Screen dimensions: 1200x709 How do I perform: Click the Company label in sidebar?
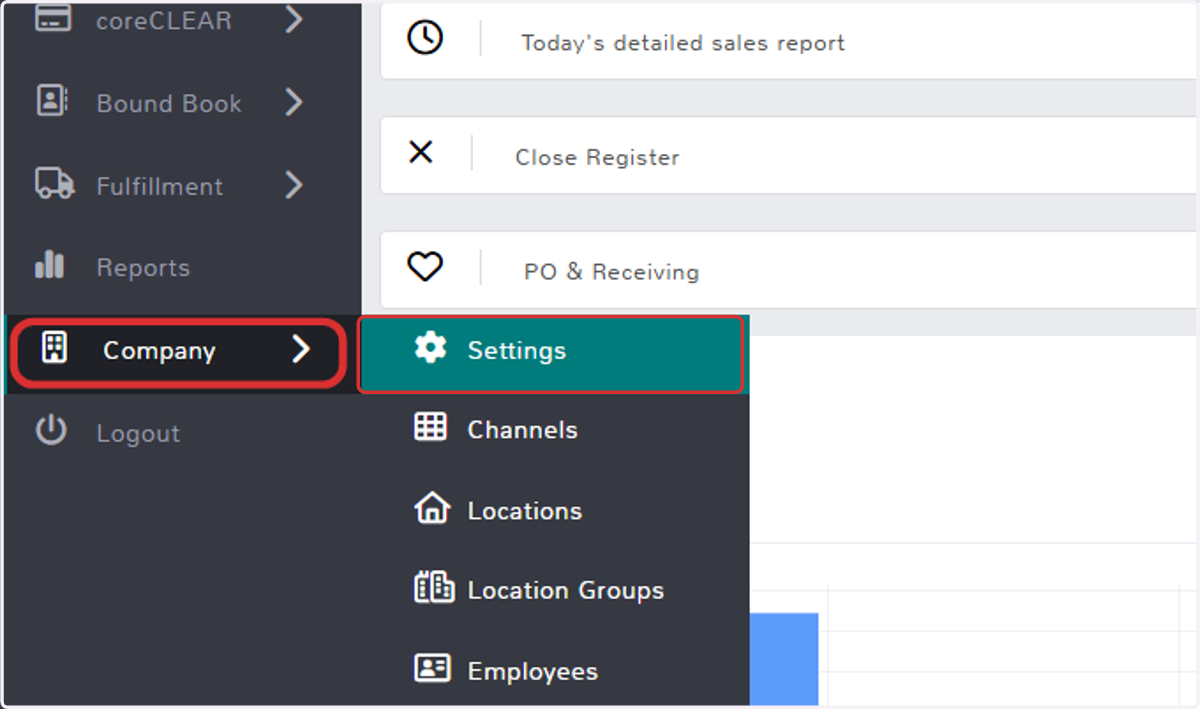tap(159, 351)
